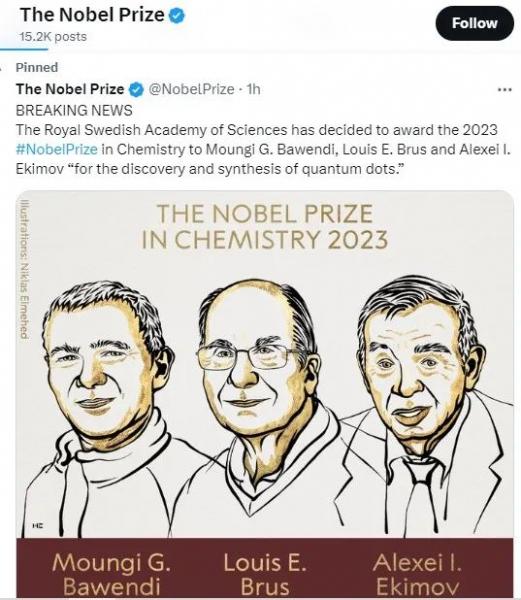This screenshot has height=600, width=521.
Task: Select the active tab's blue underline indicator
Action: click(x=24, y=49)
